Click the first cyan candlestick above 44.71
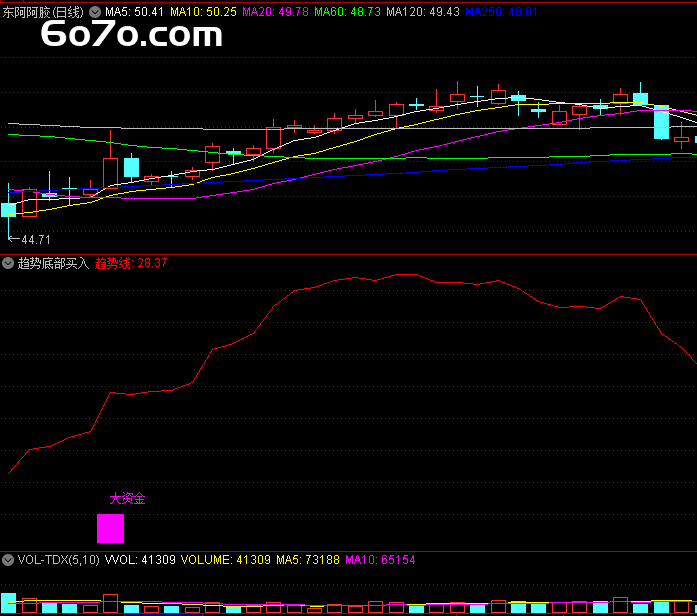This screenshot has width=697, height=616. 8,210
